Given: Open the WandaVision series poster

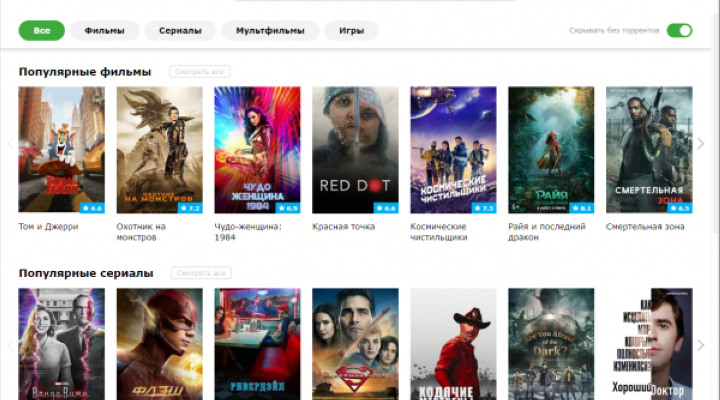Looking at the screenshot, I should click(62, 344).
